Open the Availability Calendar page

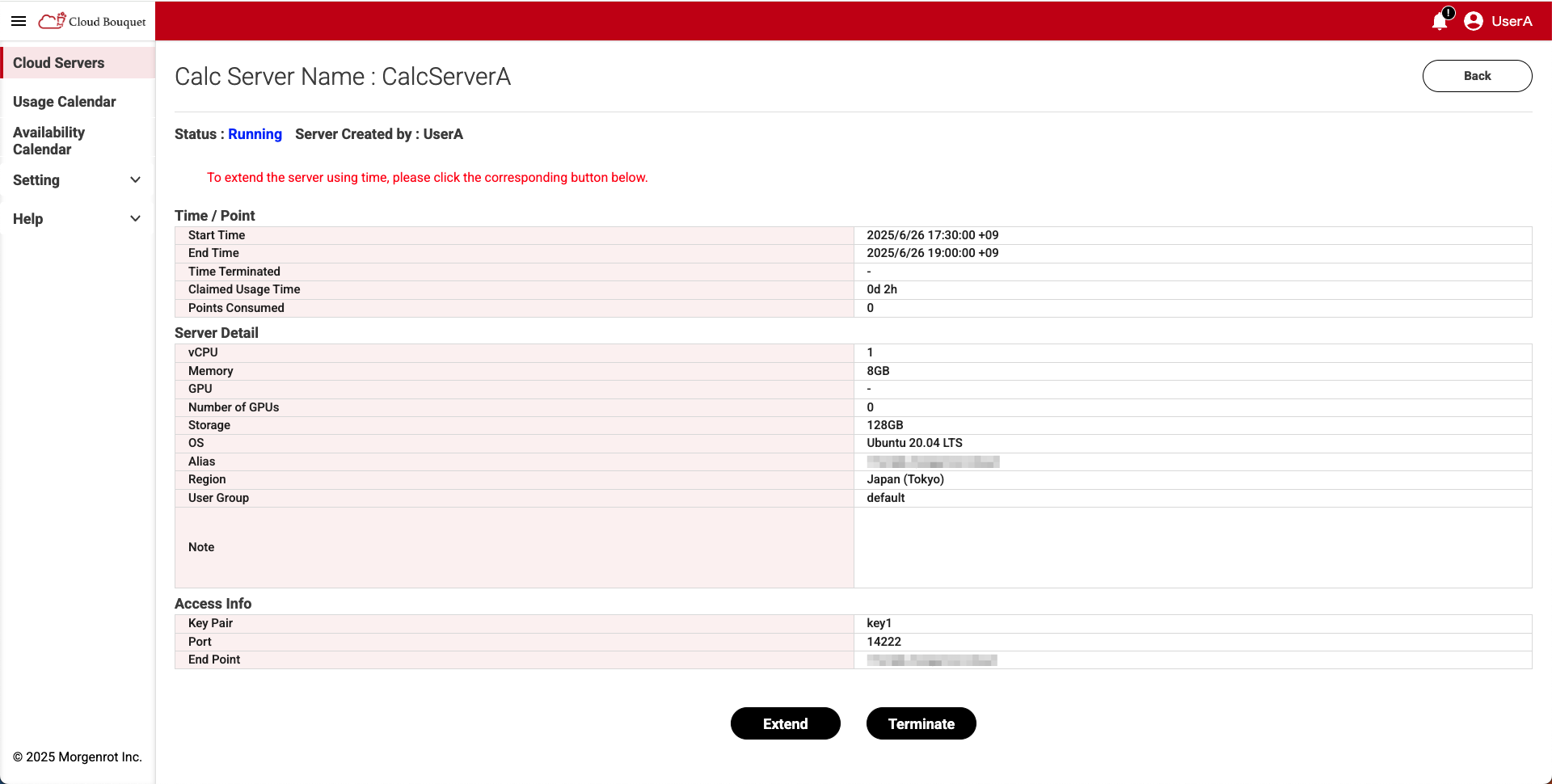point(48,141)
